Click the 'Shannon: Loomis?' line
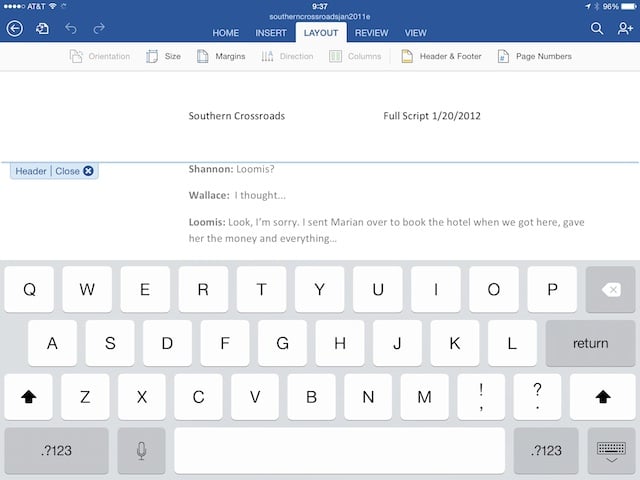The height and width of the screenshot is (480, 640). 231,169
